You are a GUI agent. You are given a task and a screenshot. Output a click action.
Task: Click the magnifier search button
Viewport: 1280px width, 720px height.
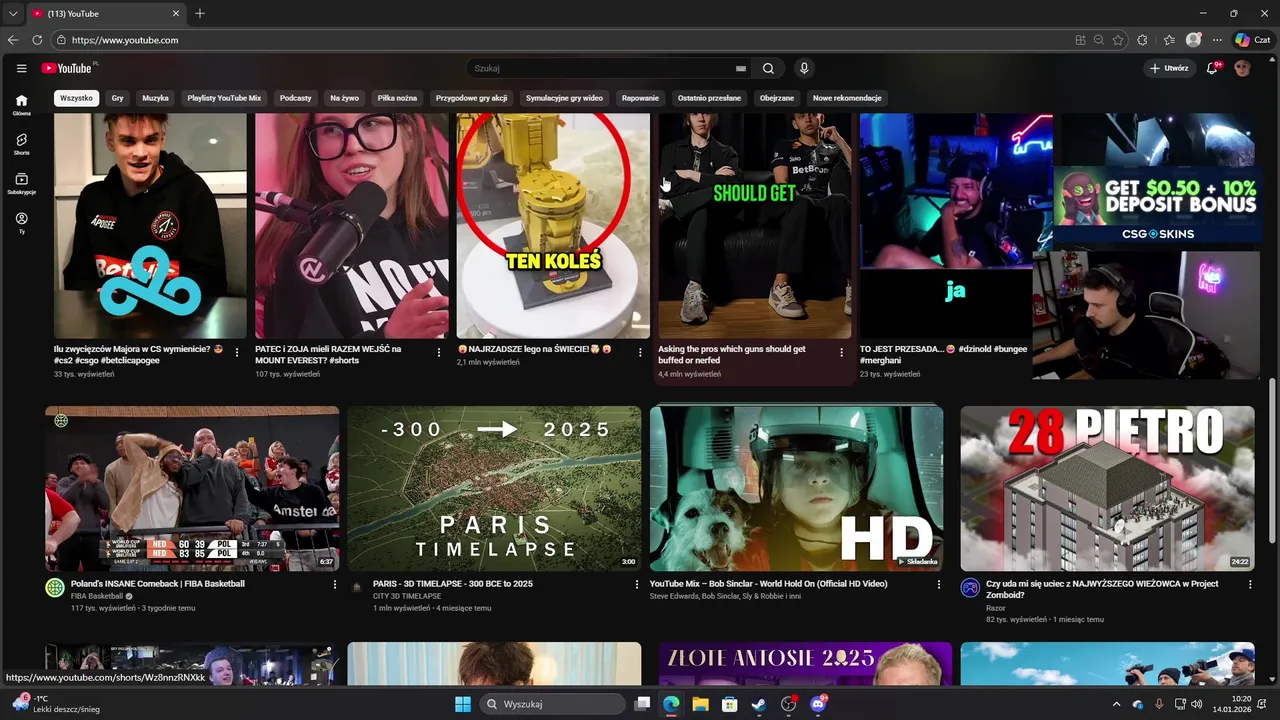pos(768,68)
